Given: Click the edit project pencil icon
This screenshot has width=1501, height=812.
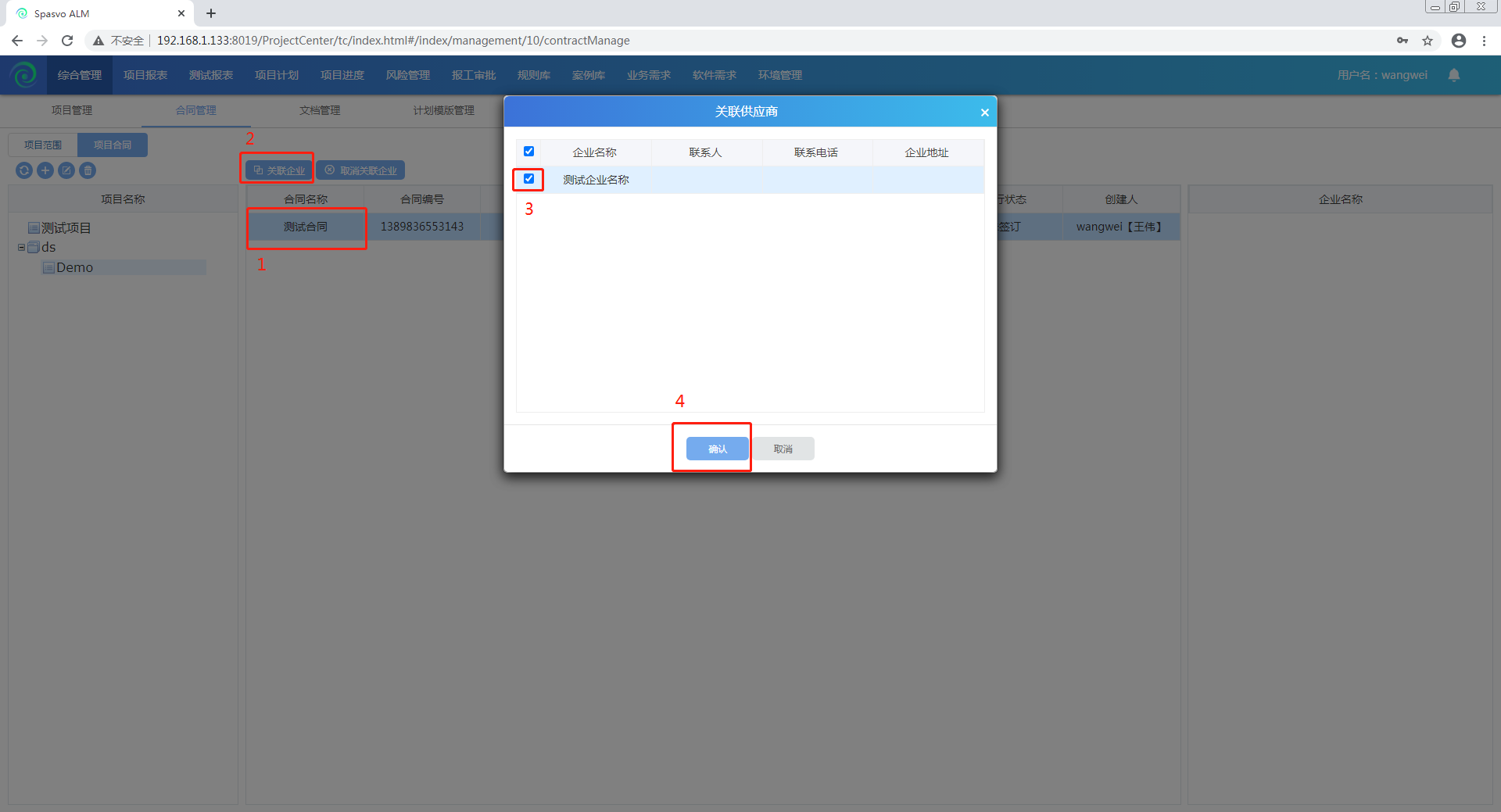Looking at the screenshot, I should (x=66, y=170).
